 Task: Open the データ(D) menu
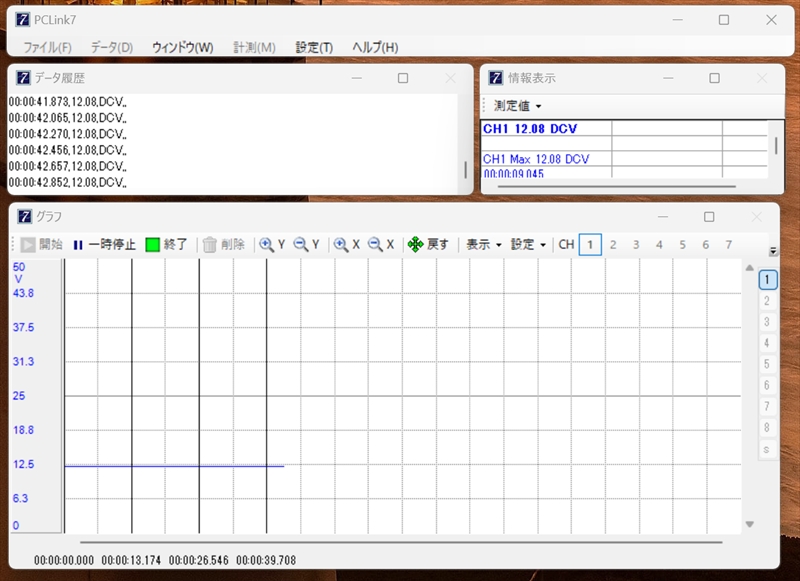112,47
